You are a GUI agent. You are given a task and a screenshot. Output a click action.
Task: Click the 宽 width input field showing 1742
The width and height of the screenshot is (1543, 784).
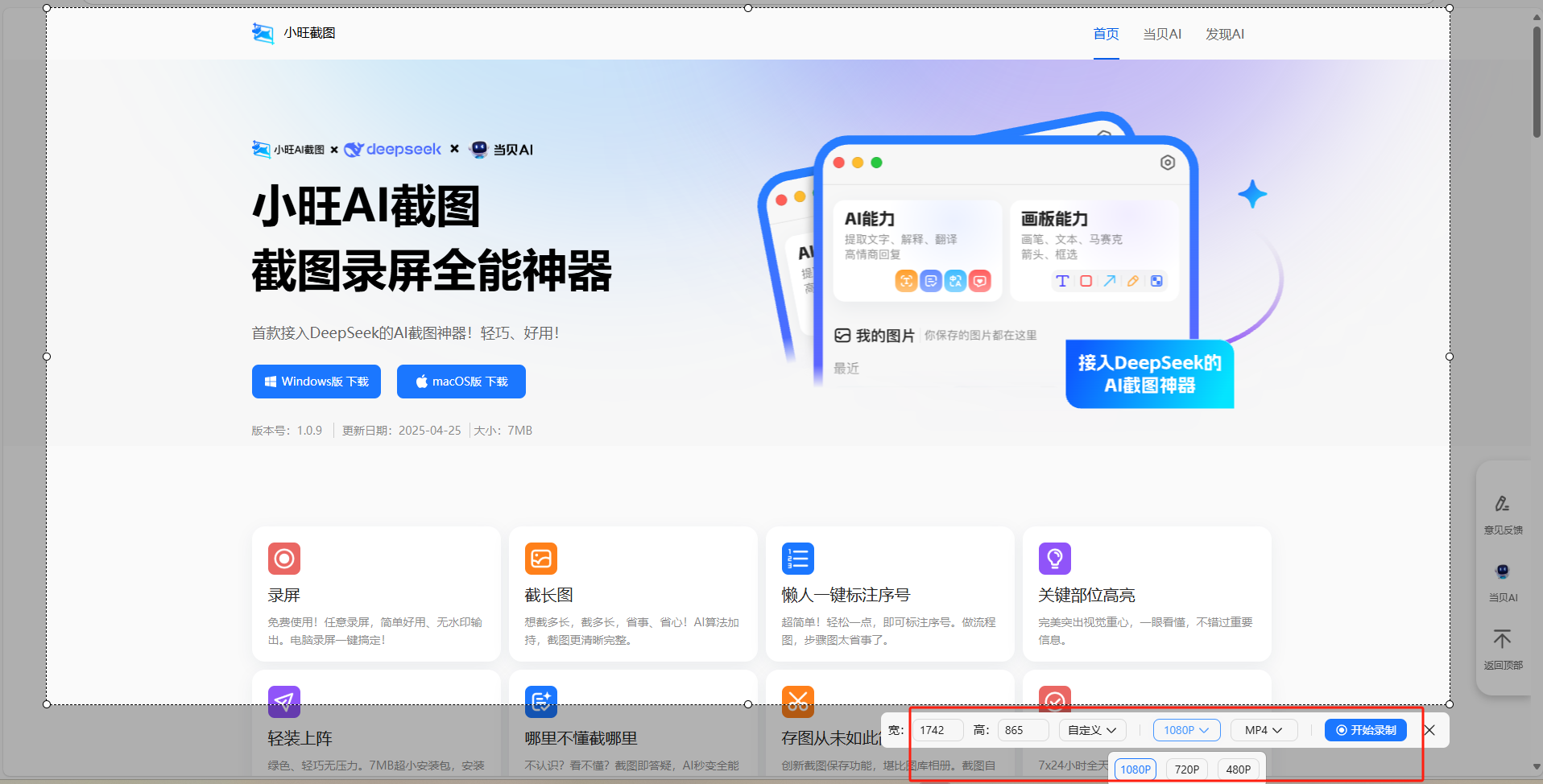[938, 730]
